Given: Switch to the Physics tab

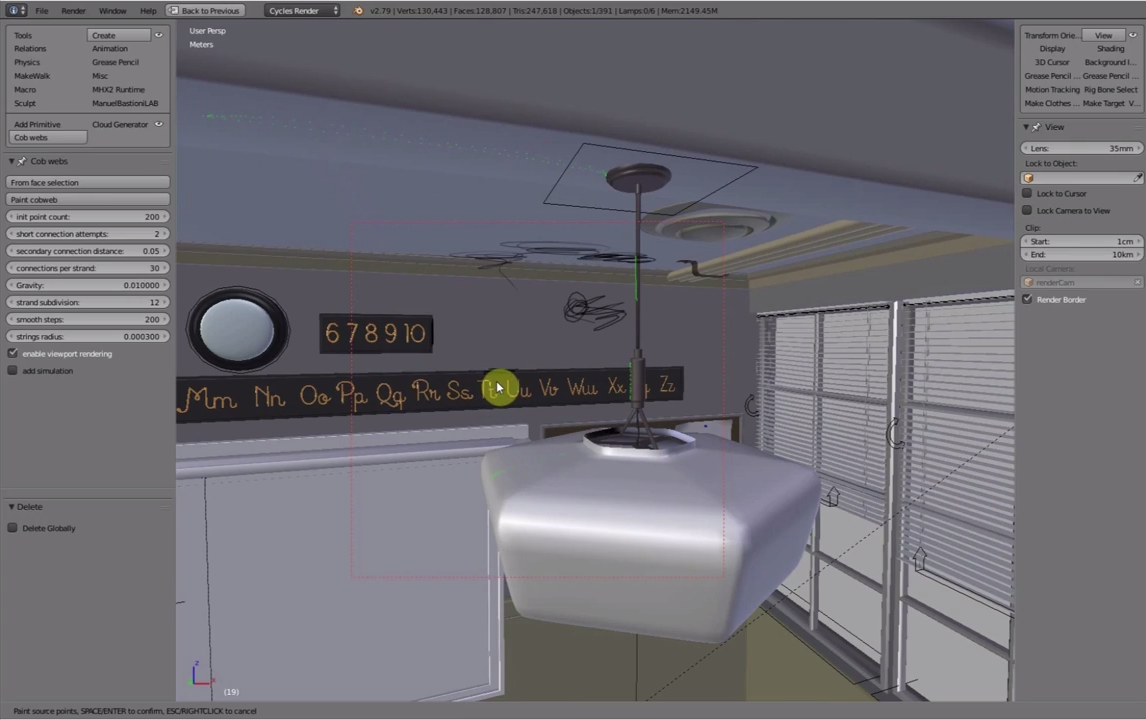Looking at the screenshot, I should (x=27, y=63).
